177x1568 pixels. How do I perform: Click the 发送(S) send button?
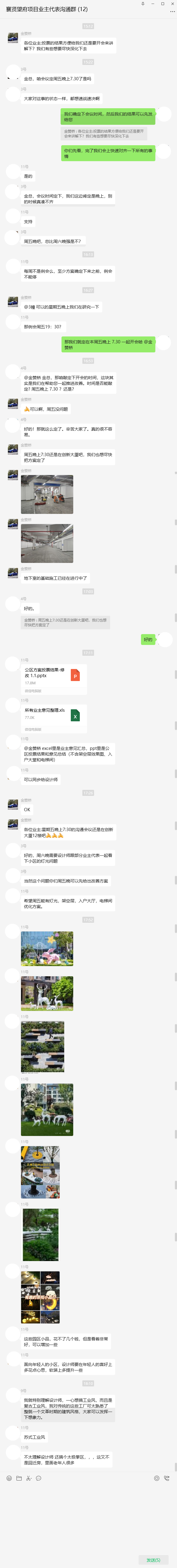pyautogui.click(x=153, y=1559)
